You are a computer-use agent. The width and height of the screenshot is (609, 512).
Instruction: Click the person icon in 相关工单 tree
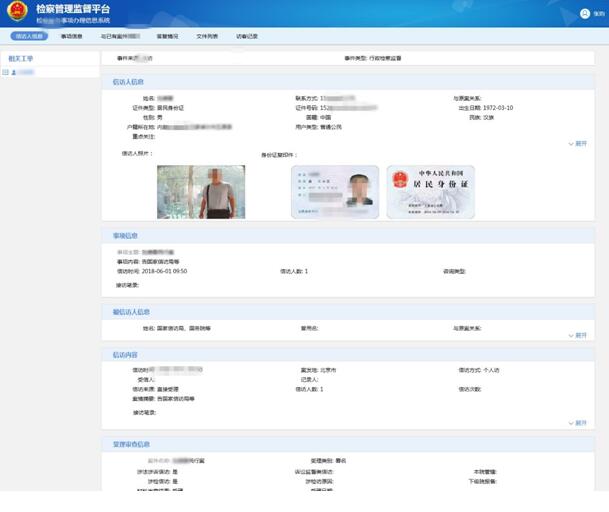tap(14, 73)
